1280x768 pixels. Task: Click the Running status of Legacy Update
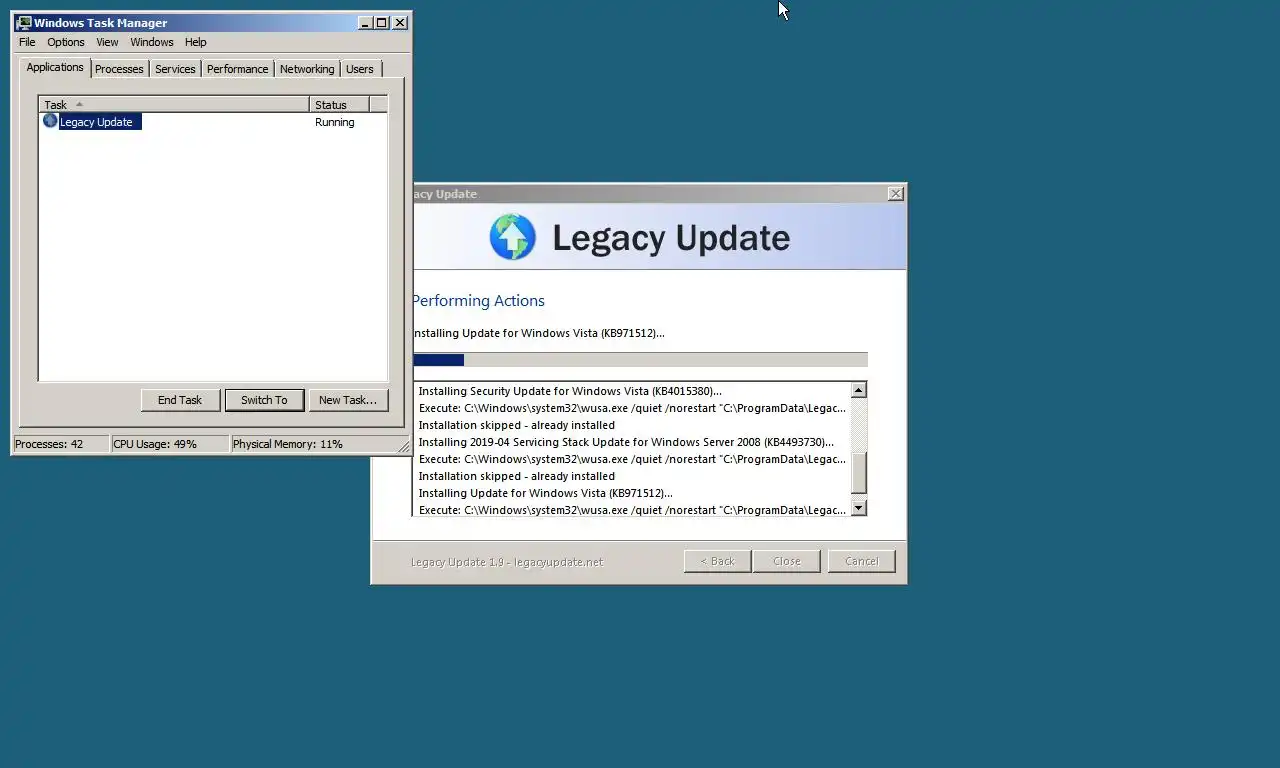pyautogui.click(x=335, y=122)
